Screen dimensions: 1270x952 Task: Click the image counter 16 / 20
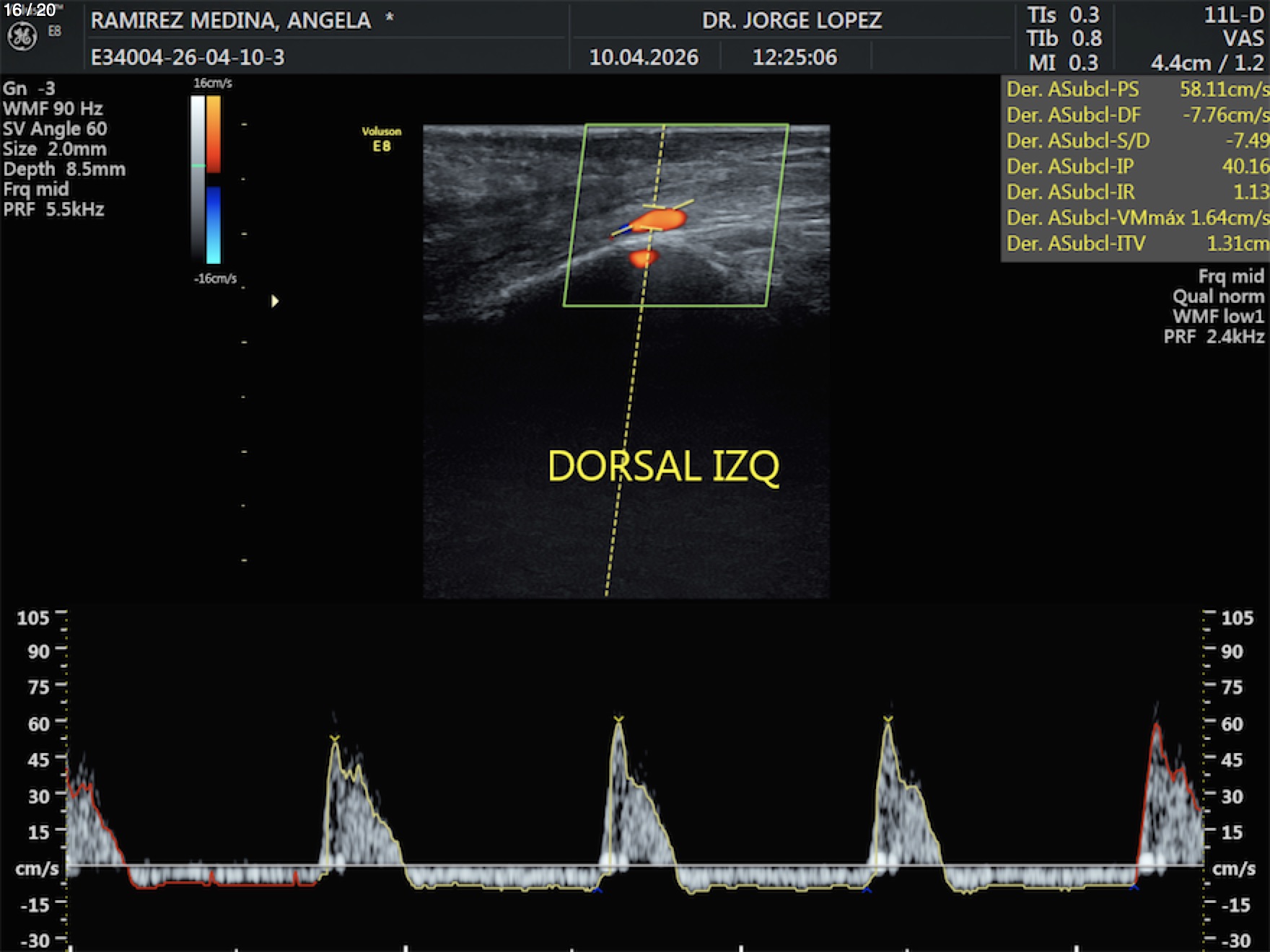tap(30, 10)
